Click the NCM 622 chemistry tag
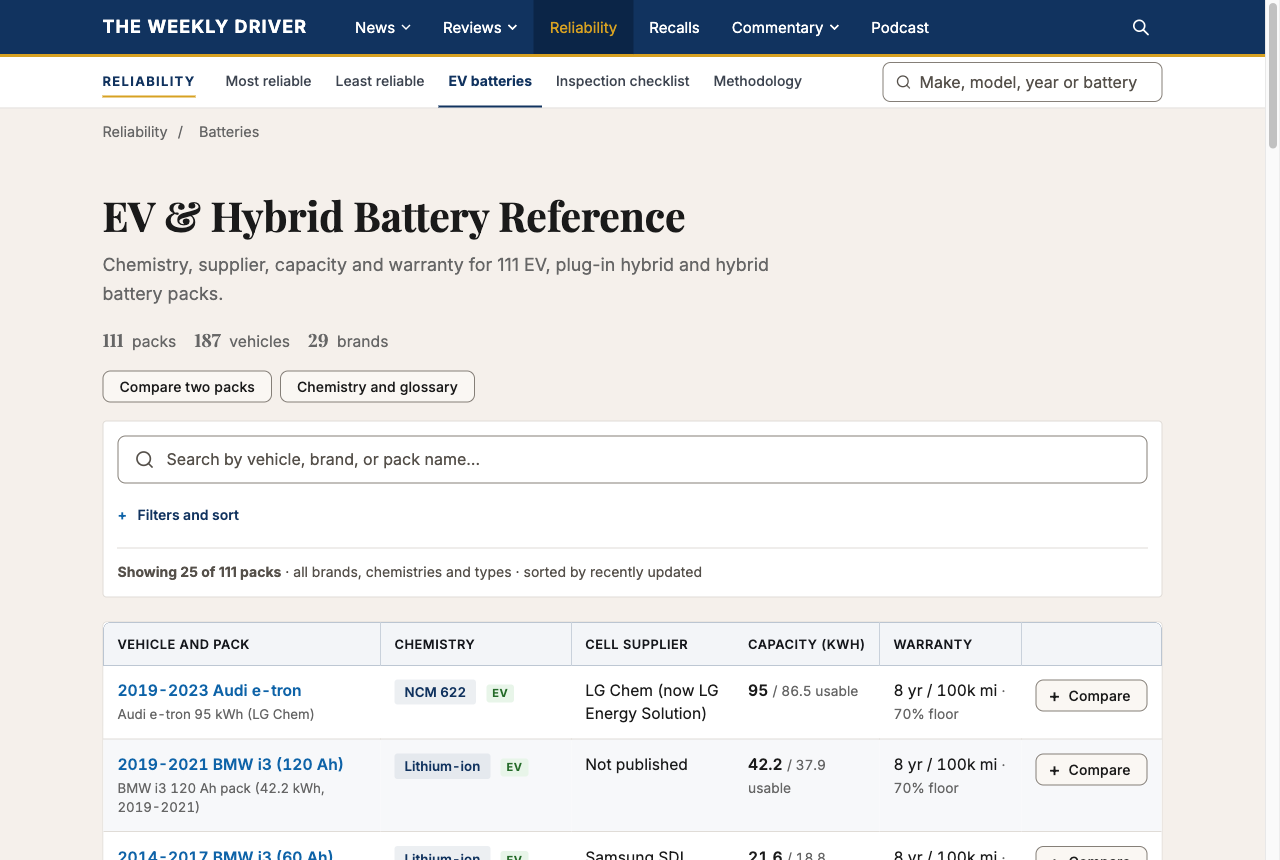Image resolution: width=1280 pixels, height=860 pixels. tap(435, 692)
